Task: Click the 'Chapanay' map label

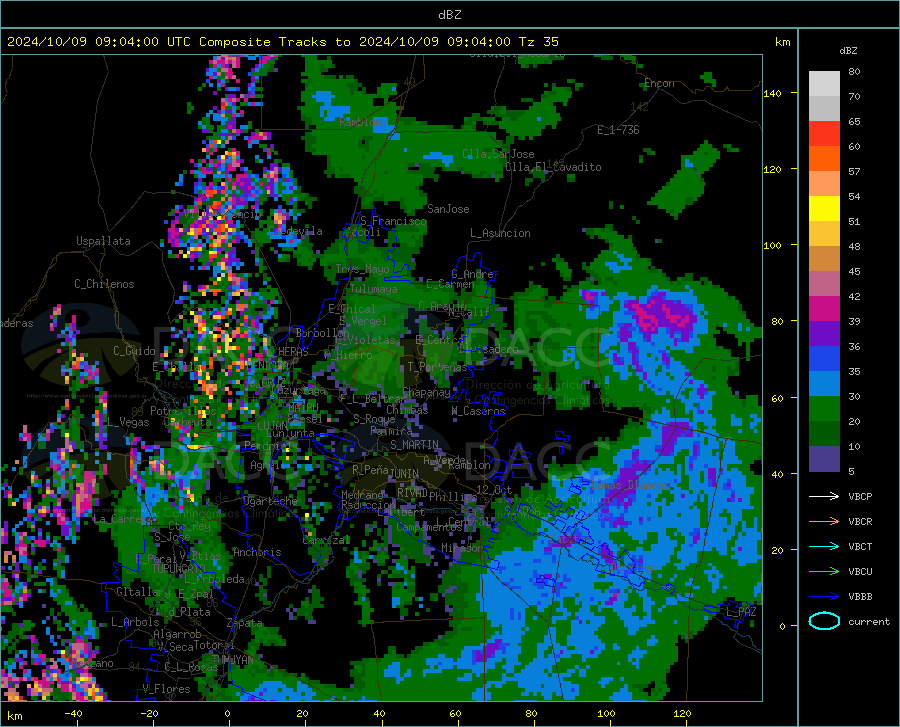Action: [x=426, y=392]
